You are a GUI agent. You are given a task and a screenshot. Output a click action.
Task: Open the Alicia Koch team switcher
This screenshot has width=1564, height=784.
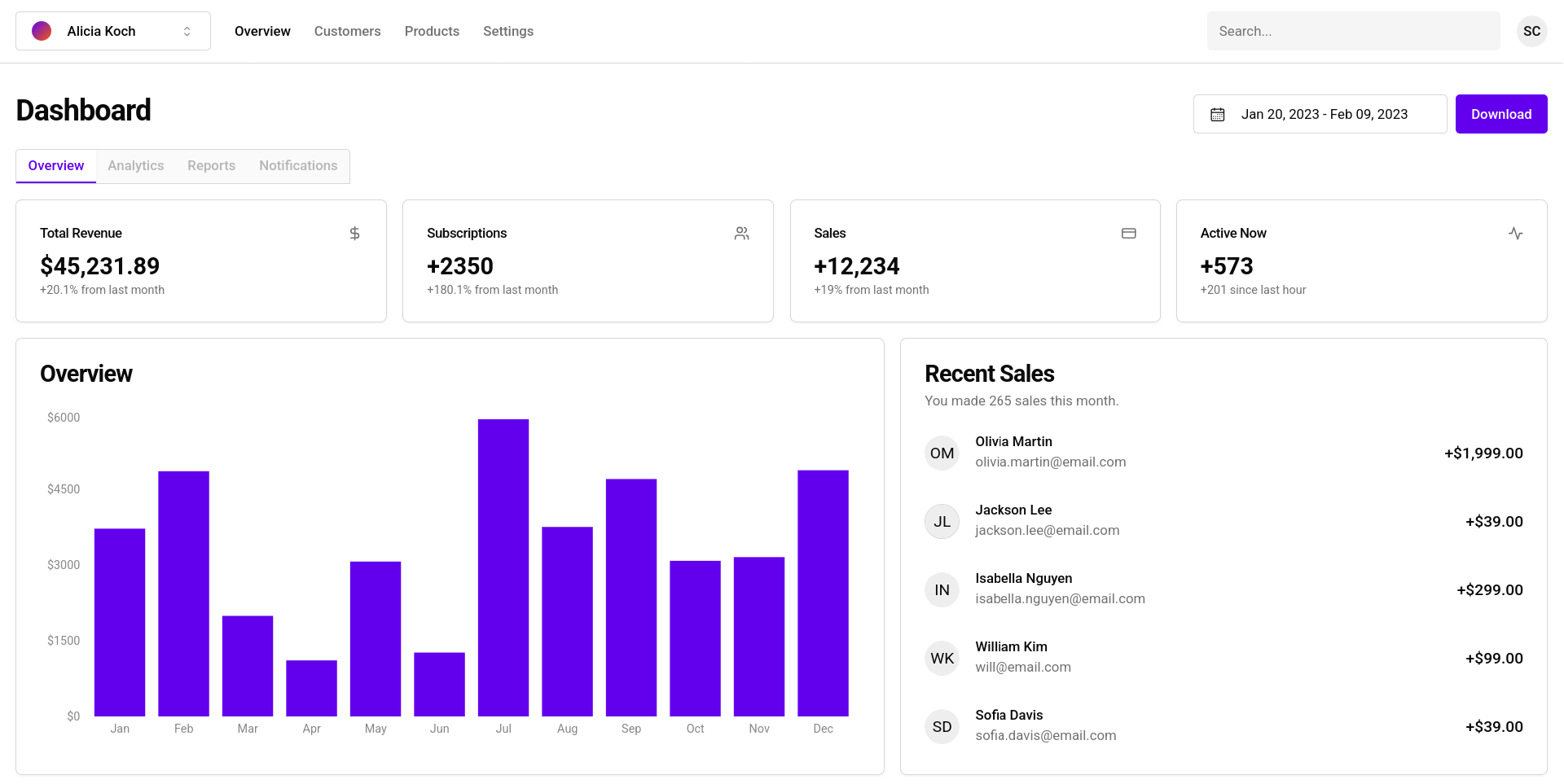[113, 31]
